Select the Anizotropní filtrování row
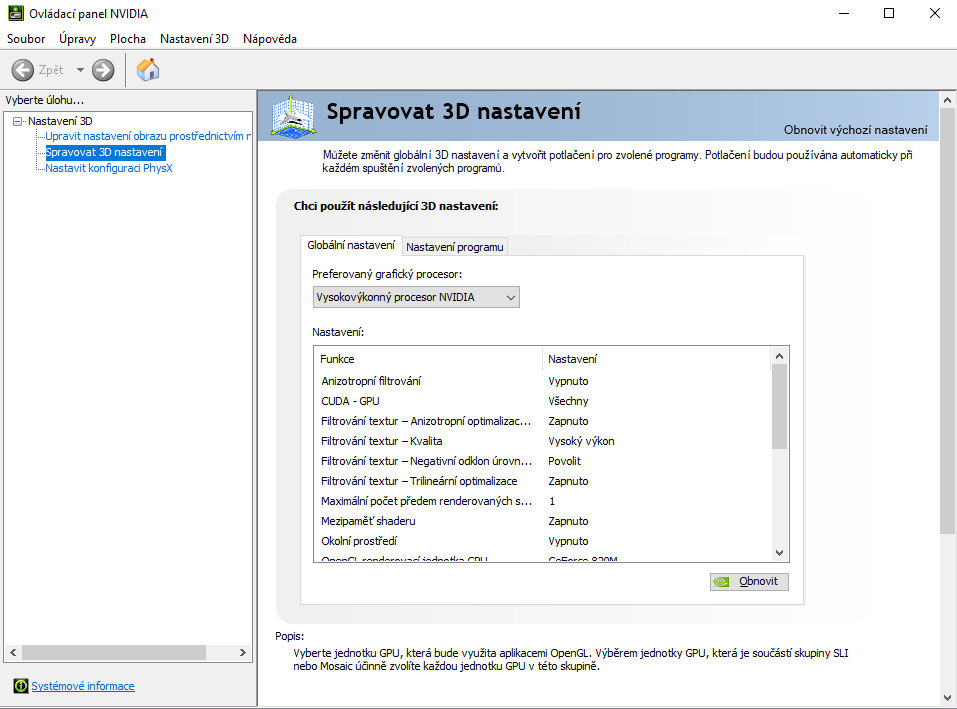Image resolution: width=957 pixels, height=709 pixels. pyautogui.click(x=543, y=381)
